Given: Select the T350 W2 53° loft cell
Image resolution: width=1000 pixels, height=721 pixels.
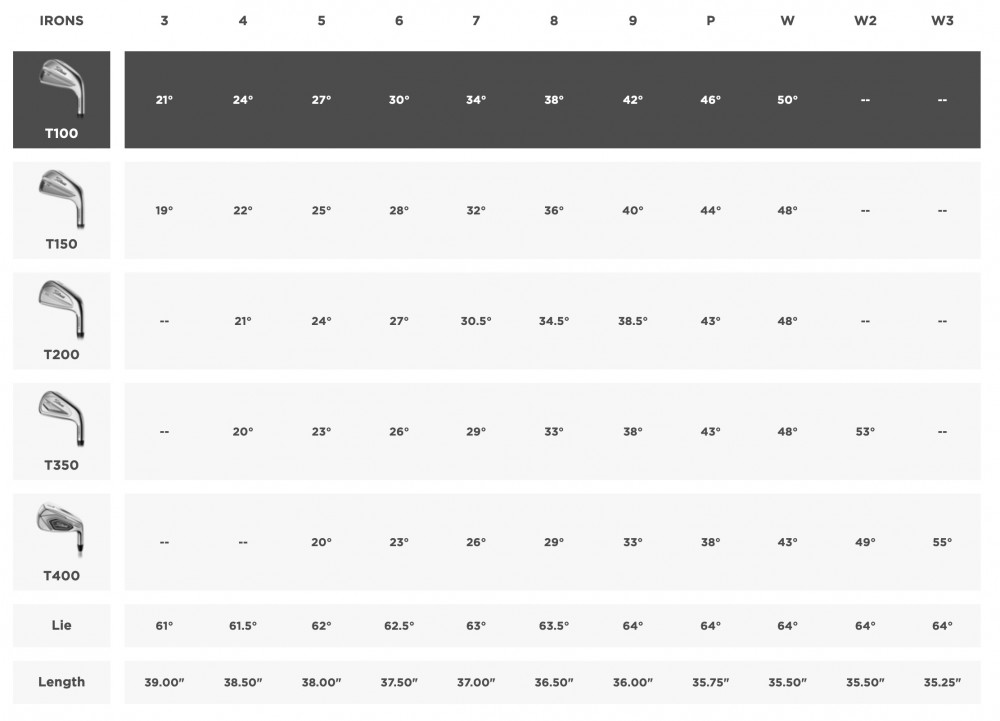Looking at the screenshot, I should [865, 432].
